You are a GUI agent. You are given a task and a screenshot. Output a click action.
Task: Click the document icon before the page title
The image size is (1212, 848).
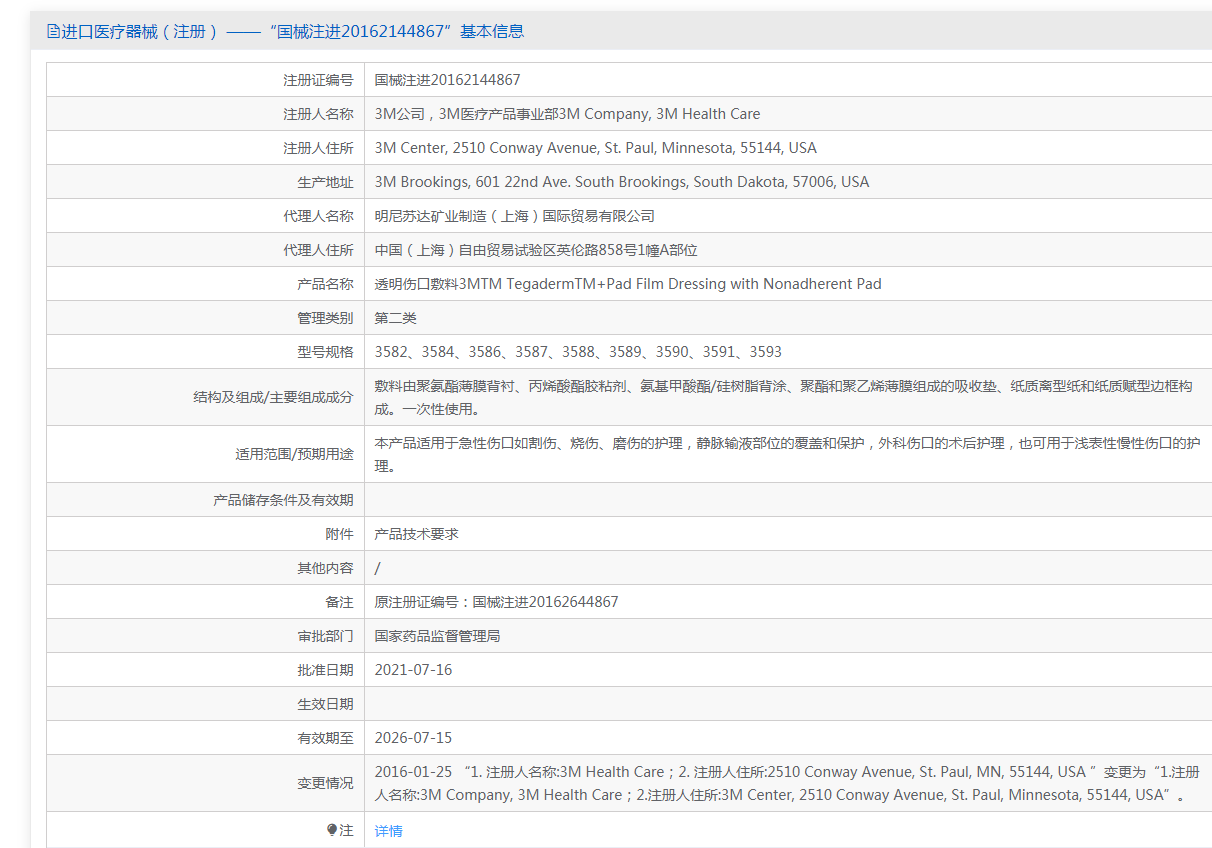[x=53, y=31]
